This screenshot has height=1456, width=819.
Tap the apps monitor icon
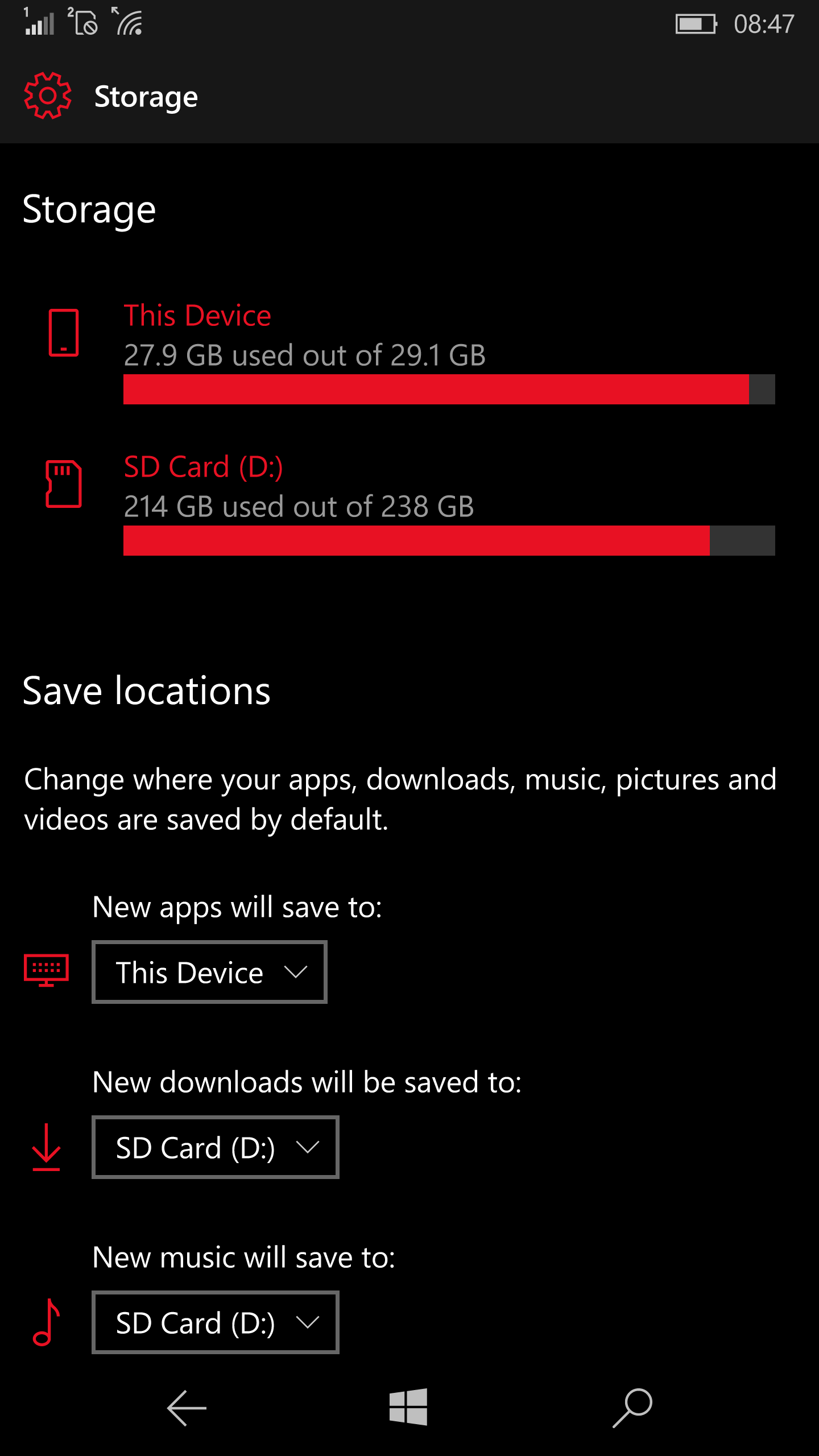click(x=46, y=970)
